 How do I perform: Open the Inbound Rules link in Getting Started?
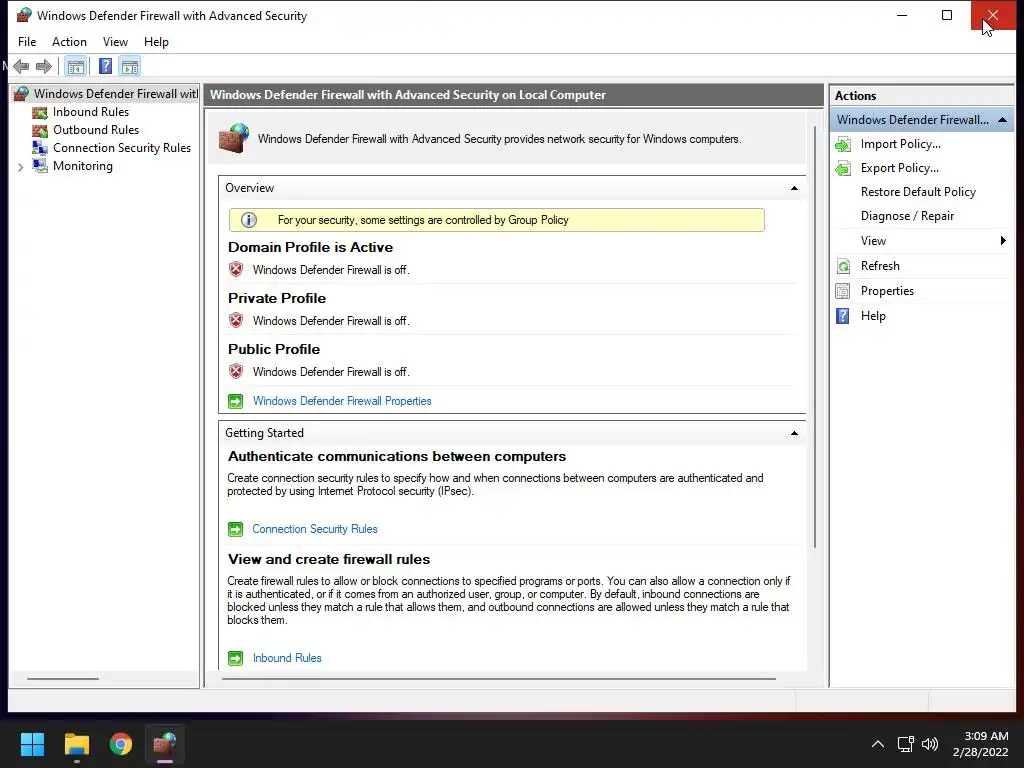coord(287,658)
